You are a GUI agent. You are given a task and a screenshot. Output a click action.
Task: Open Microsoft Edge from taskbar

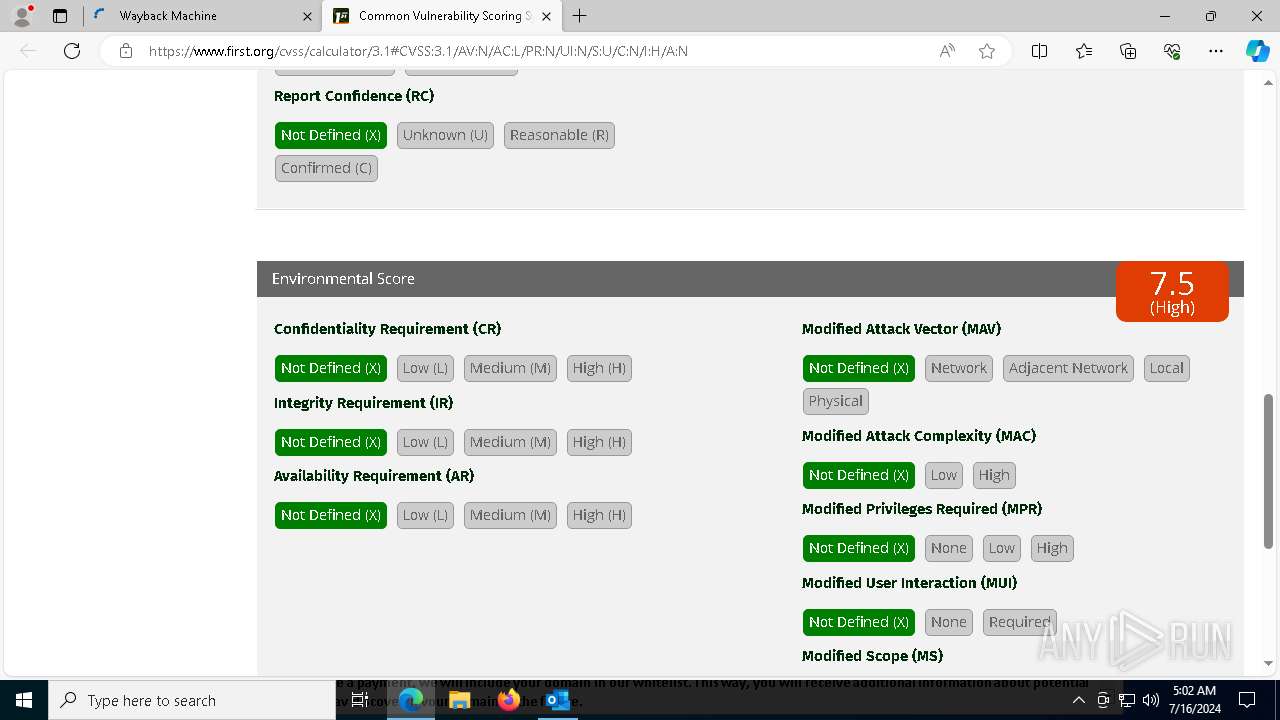coord(411,700)
